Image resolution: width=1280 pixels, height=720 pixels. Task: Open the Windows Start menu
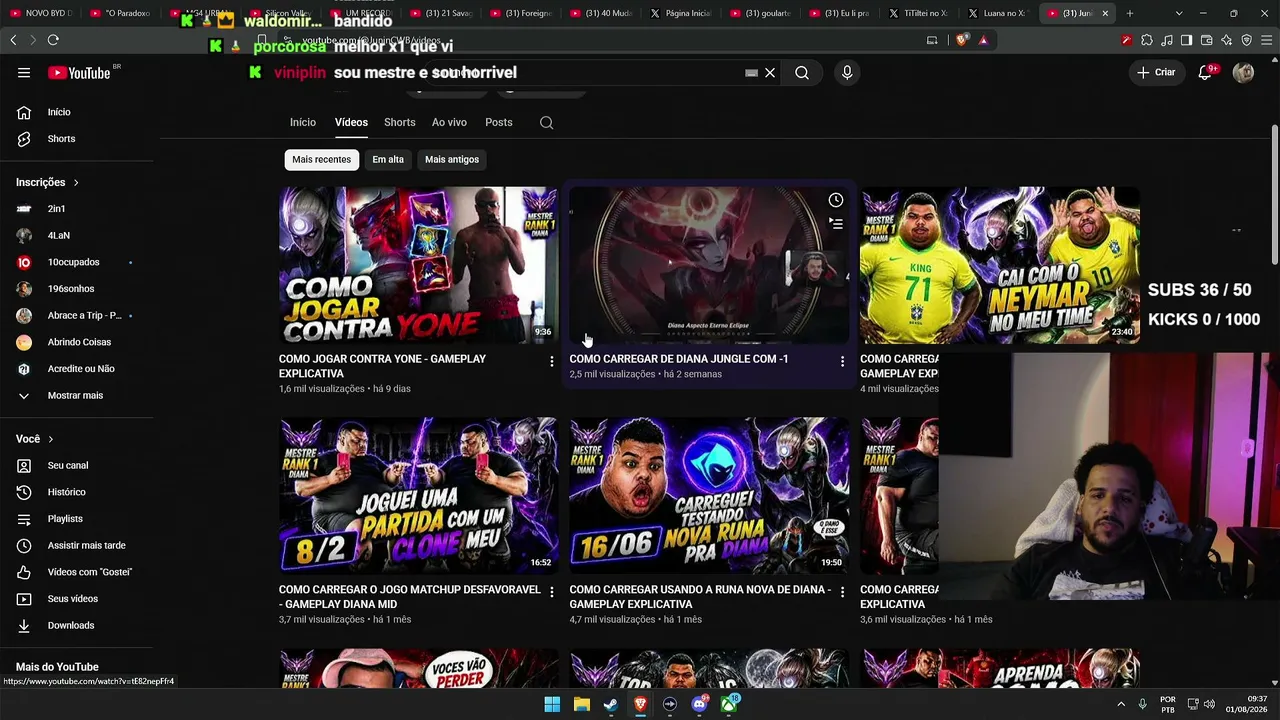coord(552,705)
